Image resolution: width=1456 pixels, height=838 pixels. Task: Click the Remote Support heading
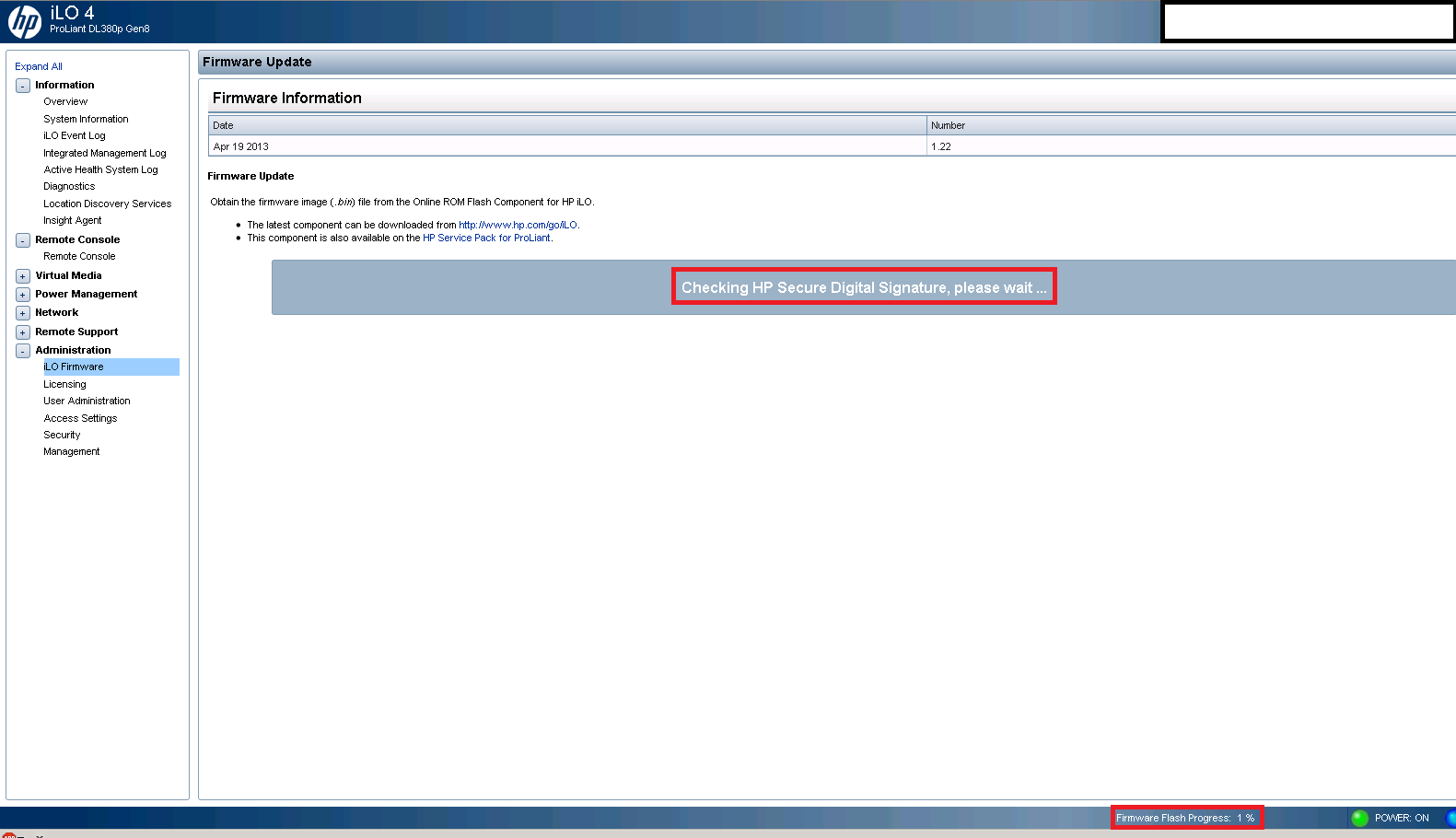point(76,332)
